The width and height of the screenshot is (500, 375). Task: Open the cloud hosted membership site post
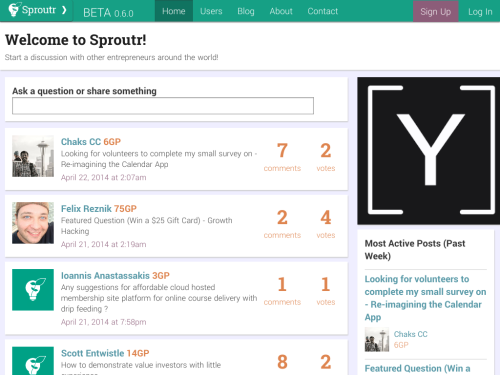point(159,298)
